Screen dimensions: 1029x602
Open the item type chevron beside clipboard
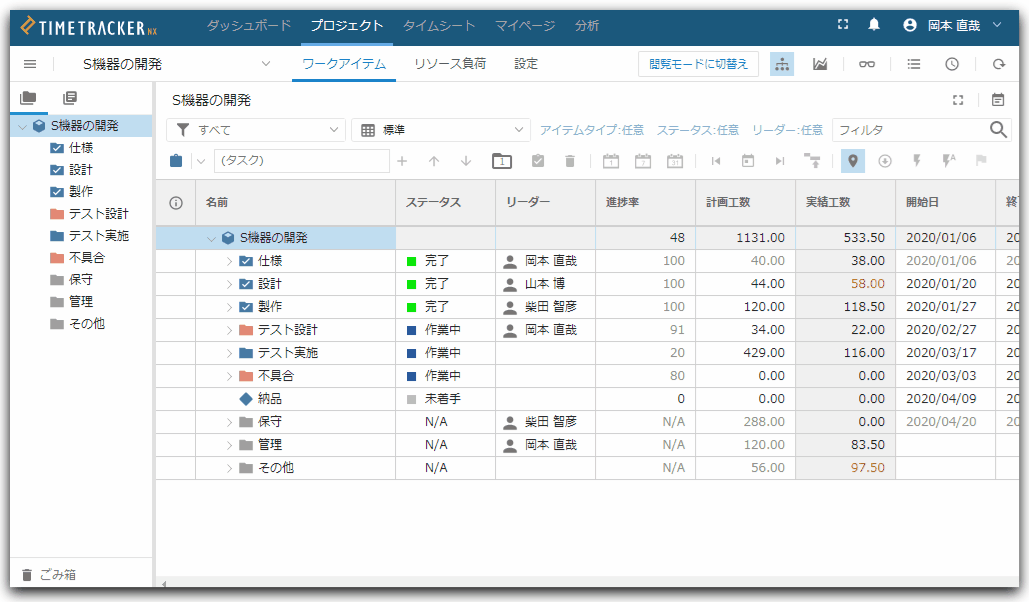click(x=201, y=161)
